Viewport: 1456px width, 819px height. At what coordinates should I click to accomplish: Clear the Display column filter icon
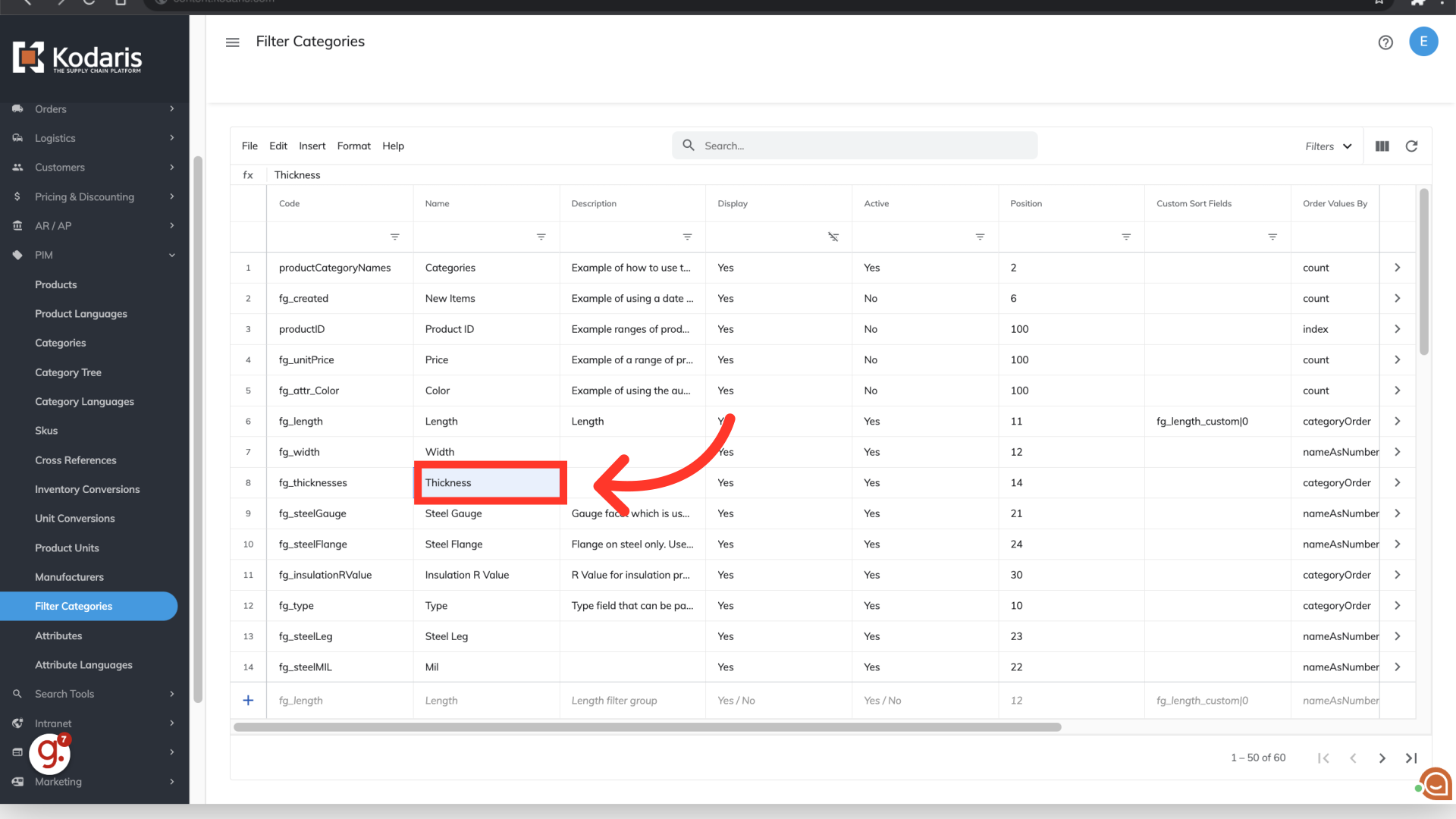point(833,237)
